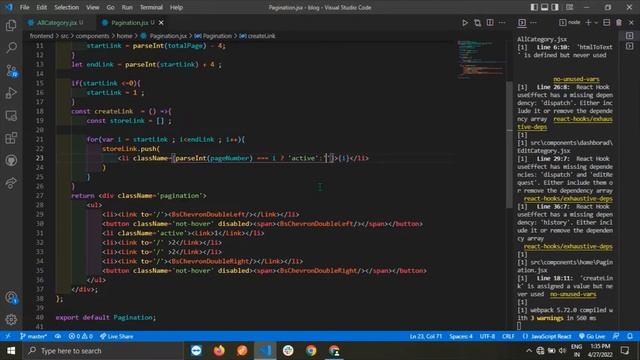
Task: Toggle the primary side bar
Action: [x=534, y=7]
